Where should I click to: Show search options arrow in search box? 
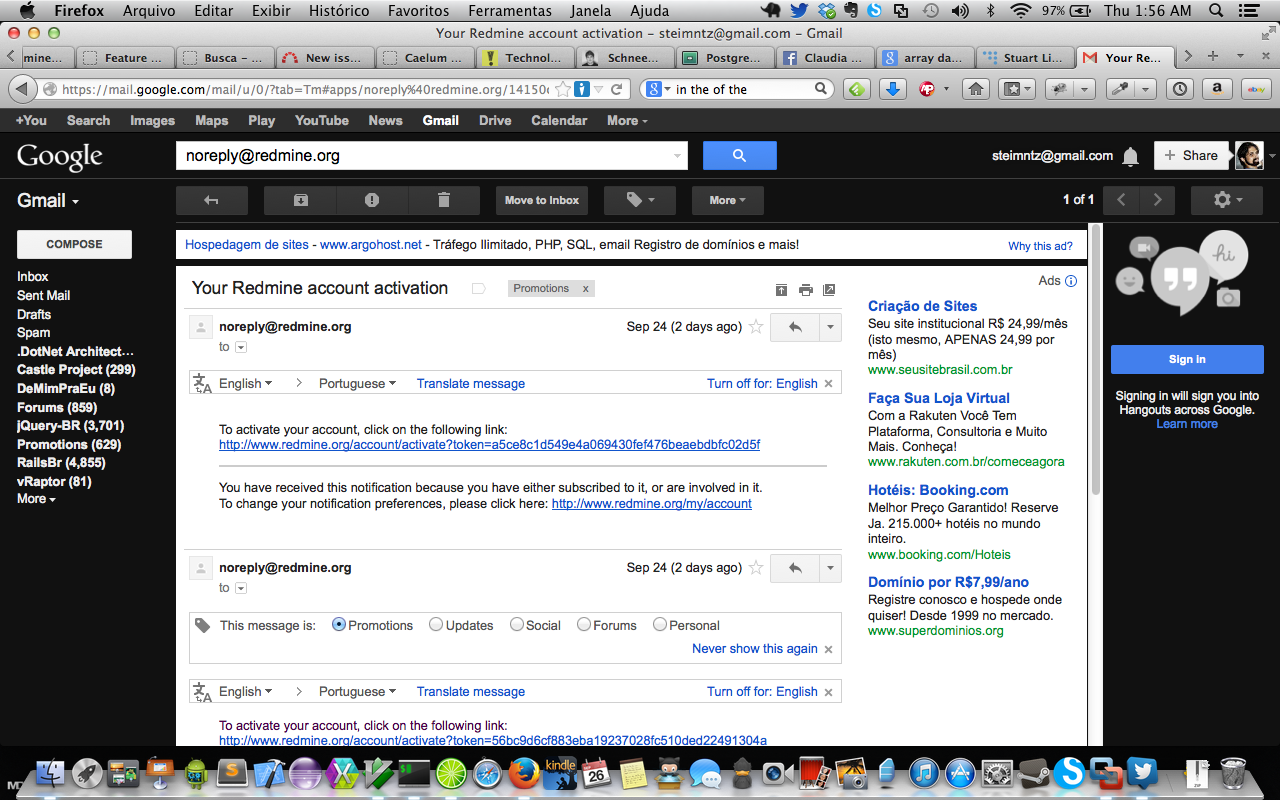679,156
